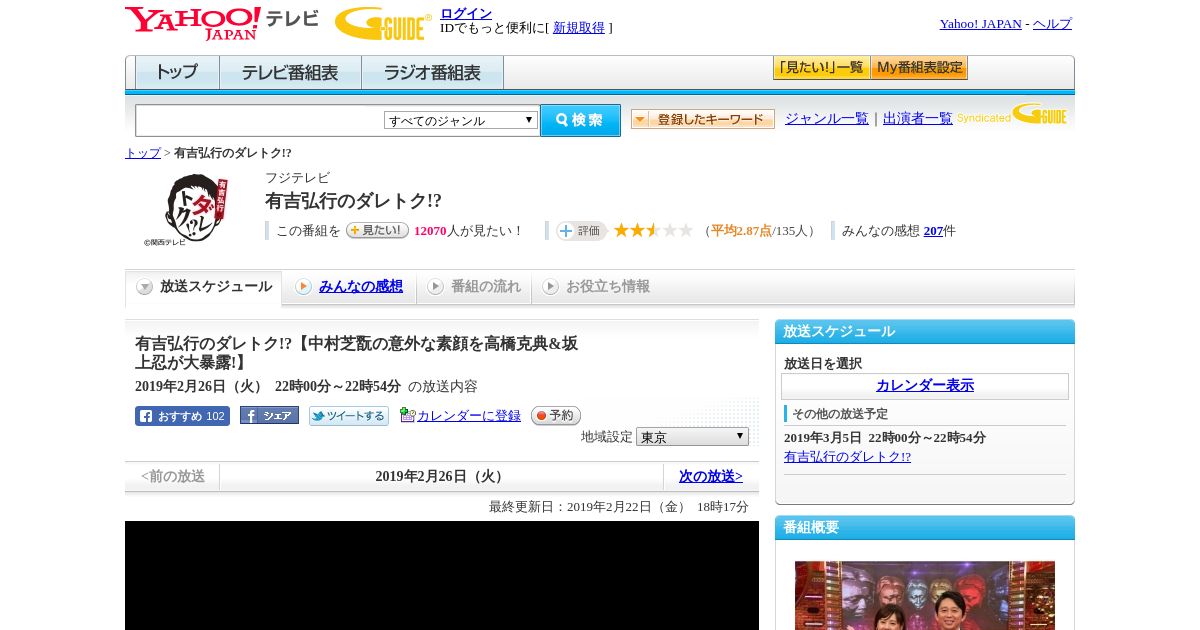Click the 評価 rating button
Screen dimensions: 1200x630
click(582, 231)
